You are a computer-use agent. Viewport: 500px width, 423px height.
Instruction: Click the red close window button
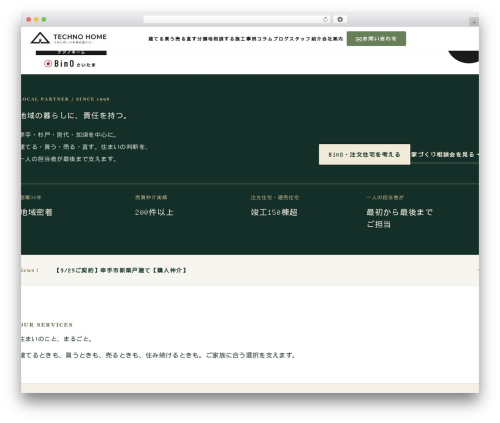29,20
